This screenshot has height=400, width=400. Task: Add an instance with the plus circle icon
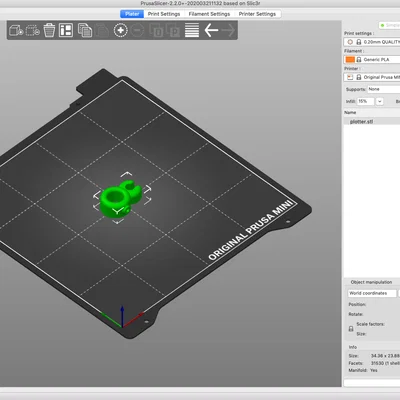click(x=121, y=30)
